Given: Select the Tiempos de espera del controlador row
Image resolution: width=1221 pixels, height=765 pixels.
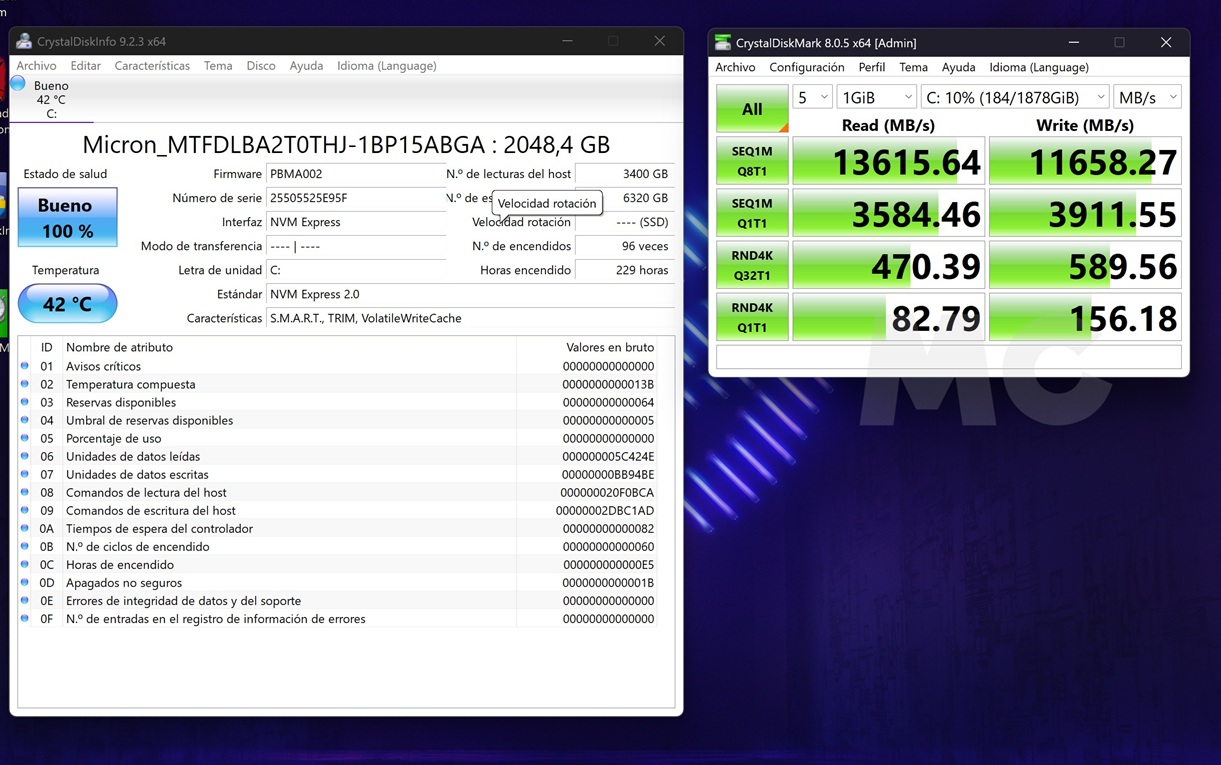Looking at the screenshot, I should 338,528.
